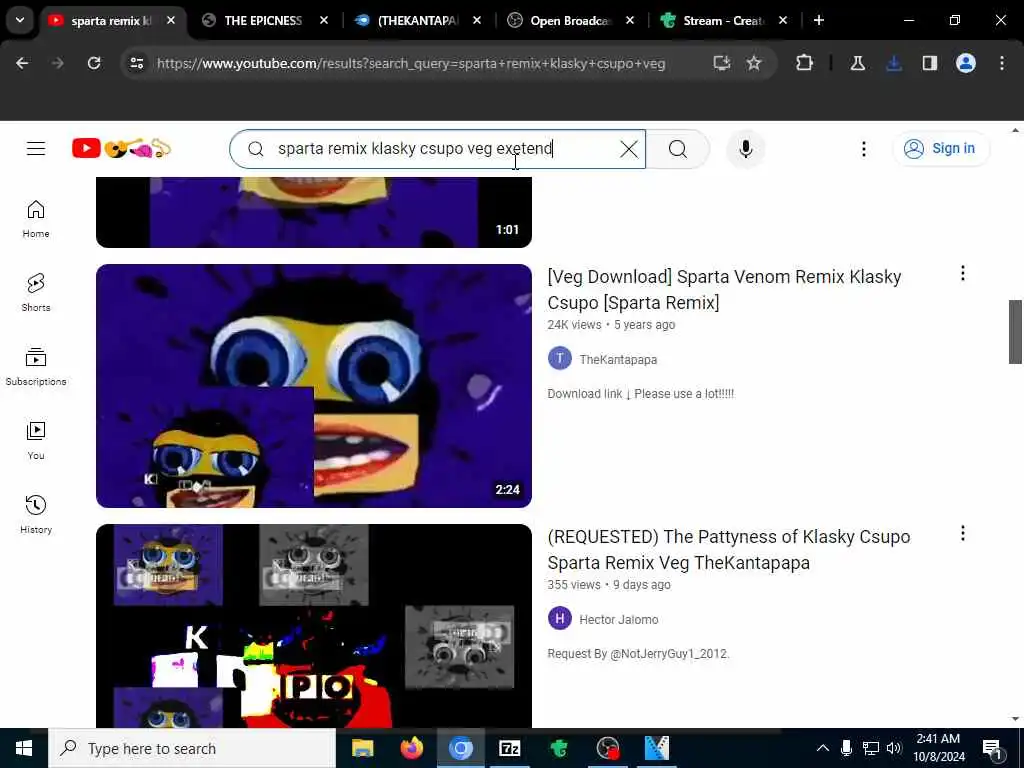Click the Windows taskbar search box
Screen dimensions: 1024x768
[x=192, y=748]
